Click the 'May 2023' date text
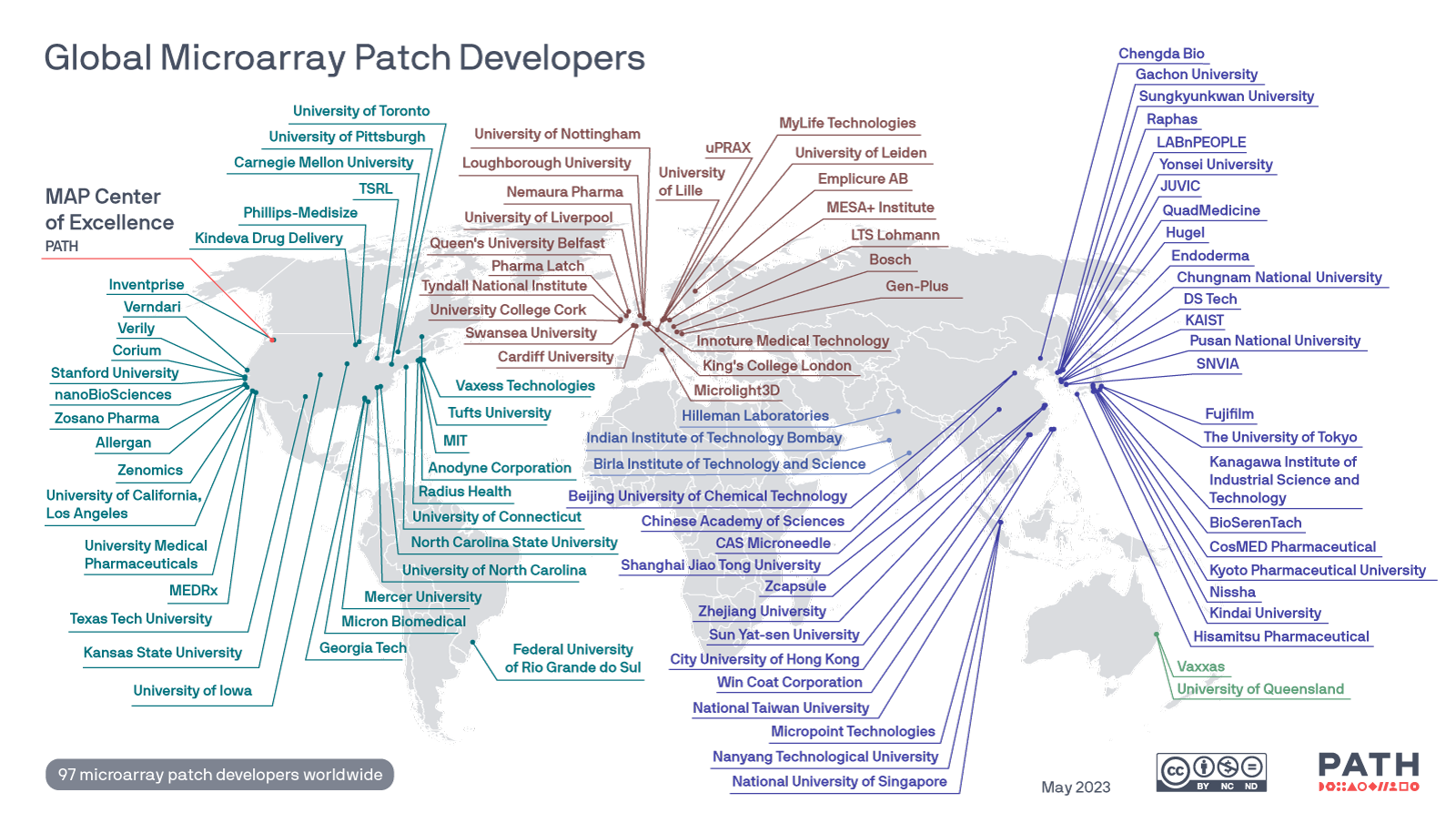 point(1076,787)
